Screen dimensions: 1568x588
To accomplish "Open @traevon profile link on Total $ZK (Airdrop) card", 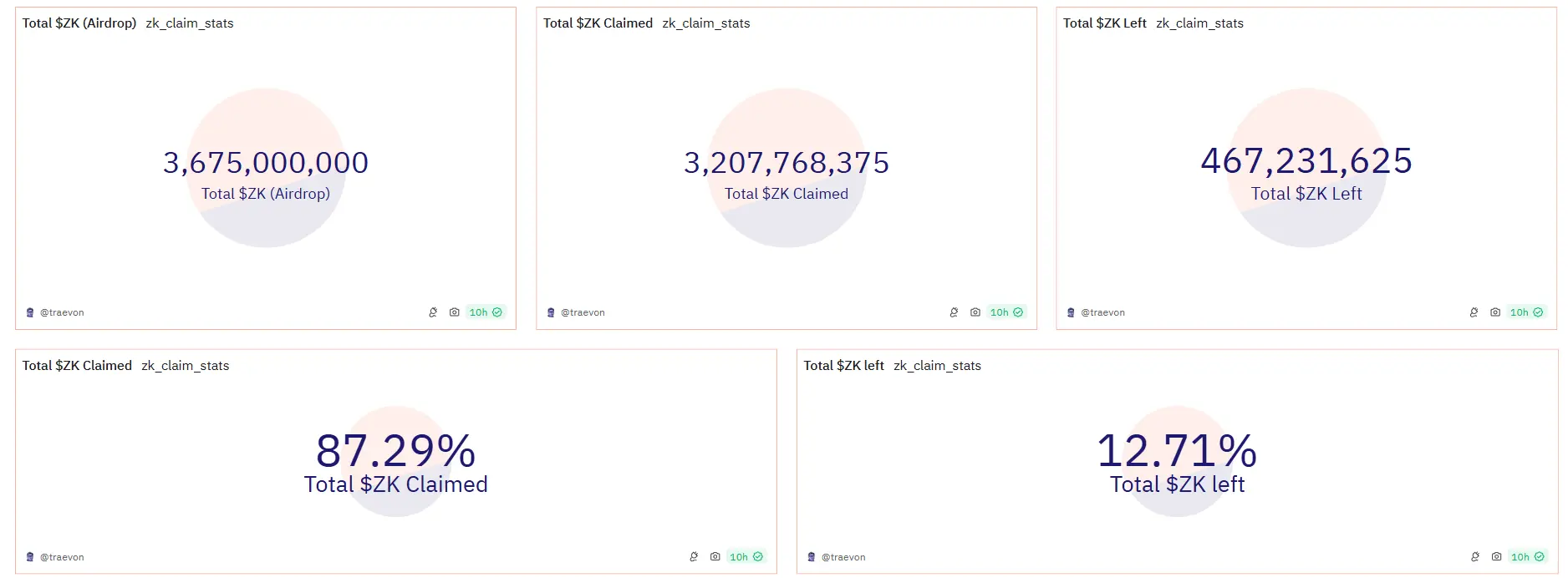I will 62,312.
